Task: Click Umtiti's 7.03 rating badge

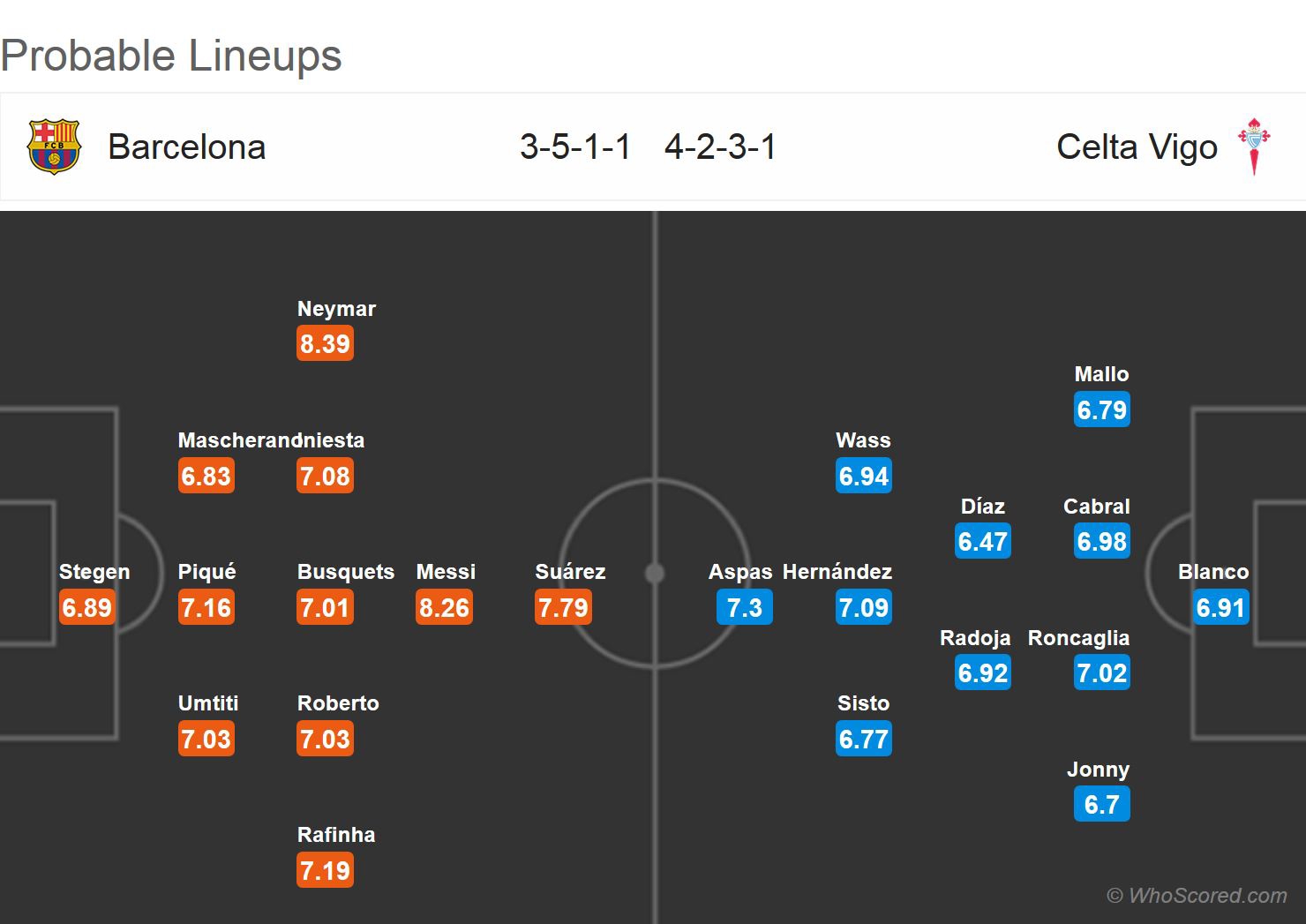Action: (206, 739)
